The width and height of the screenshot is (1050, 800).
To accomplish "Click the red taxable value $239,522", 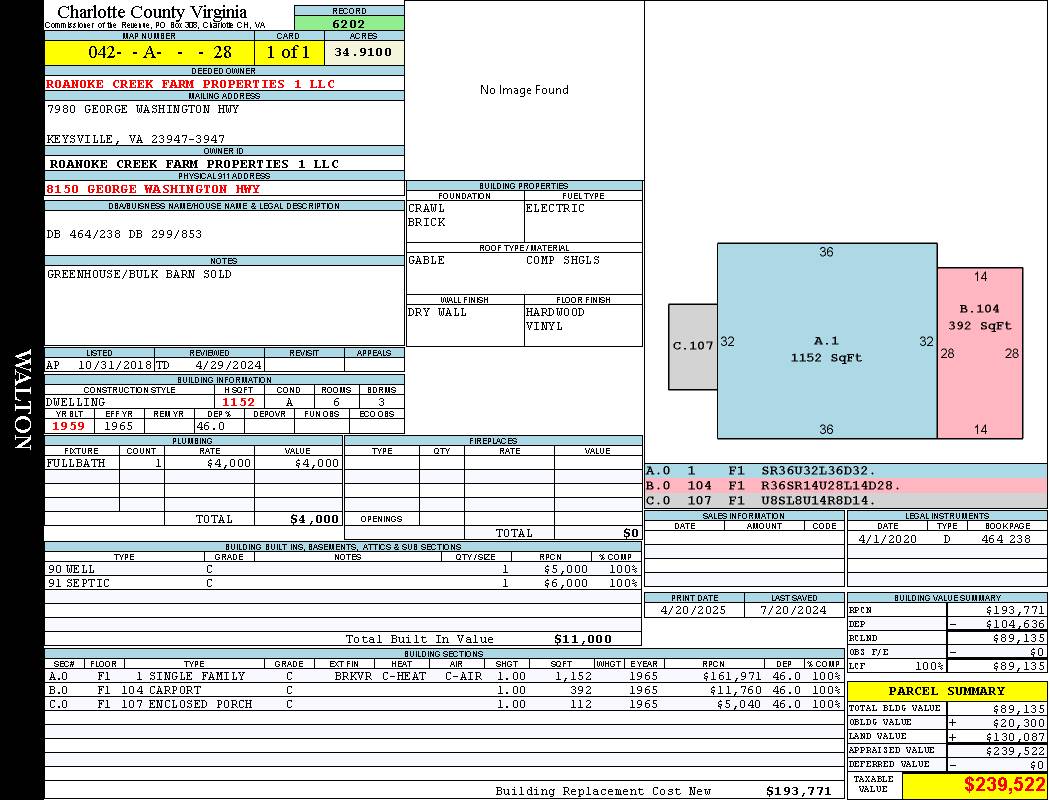I will click(1004, 785).
